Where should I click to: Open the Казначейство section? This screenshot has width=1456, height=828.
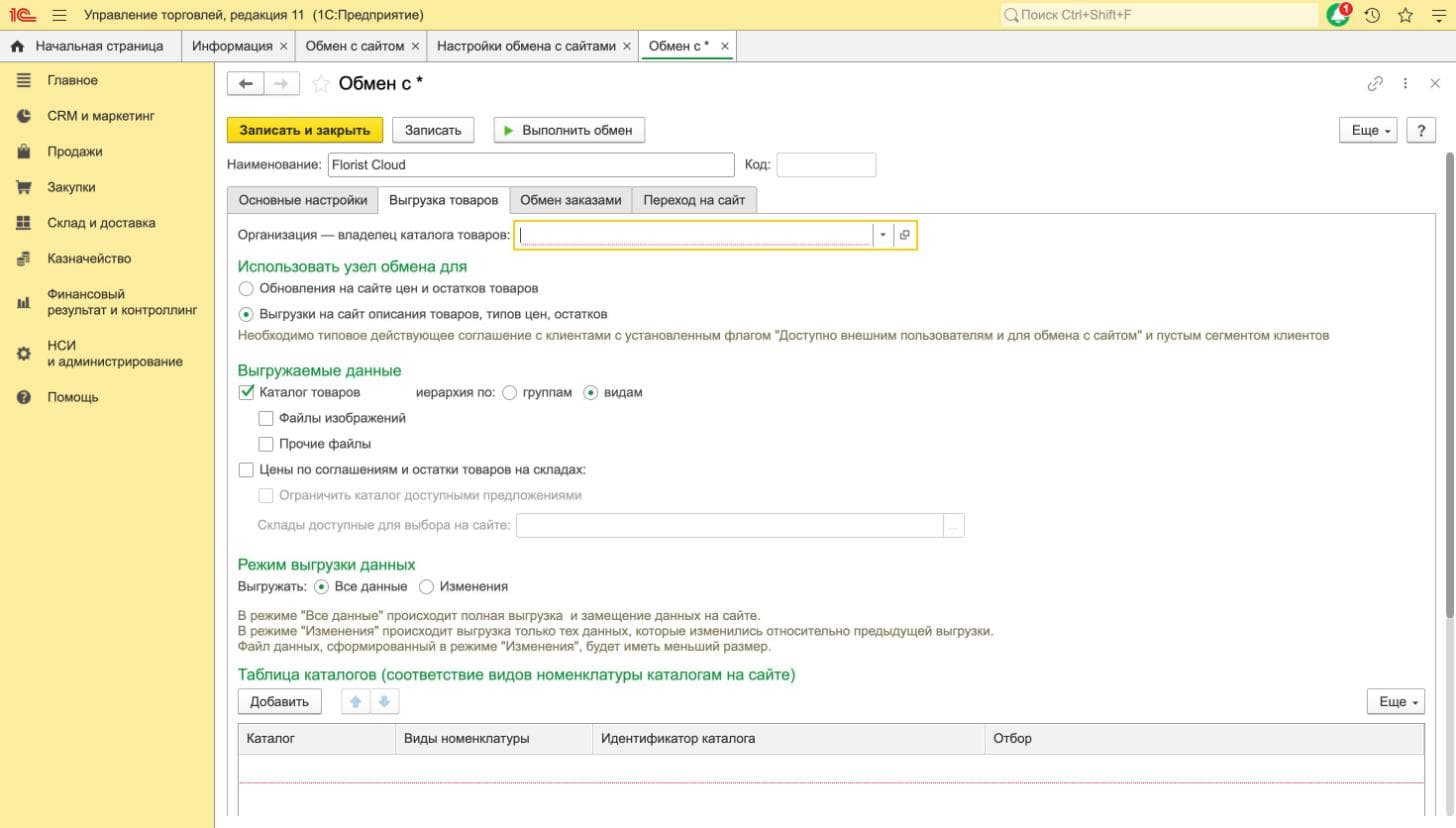point(89,258)
